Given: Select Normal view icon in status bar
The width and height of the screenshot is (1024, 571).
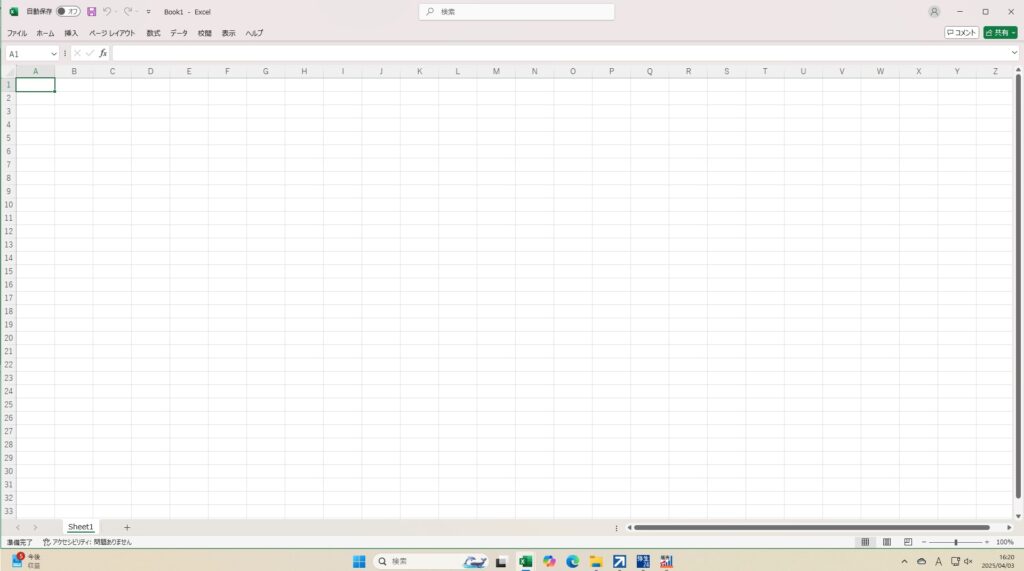Looking at the screenshot, I should click(x=865, y=542).
